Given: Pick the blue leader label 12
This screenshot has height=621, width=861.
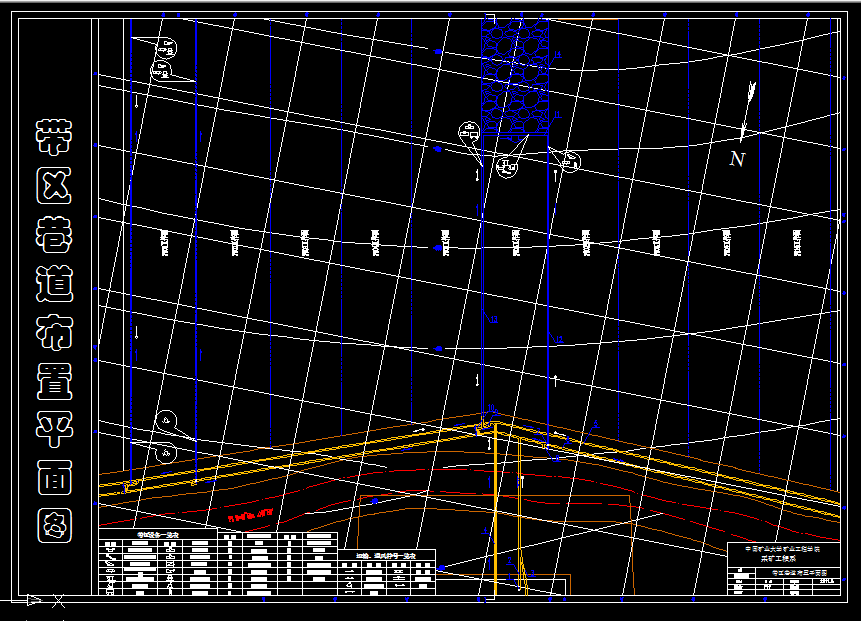Looking at the screenshot, I should (560, 340).
